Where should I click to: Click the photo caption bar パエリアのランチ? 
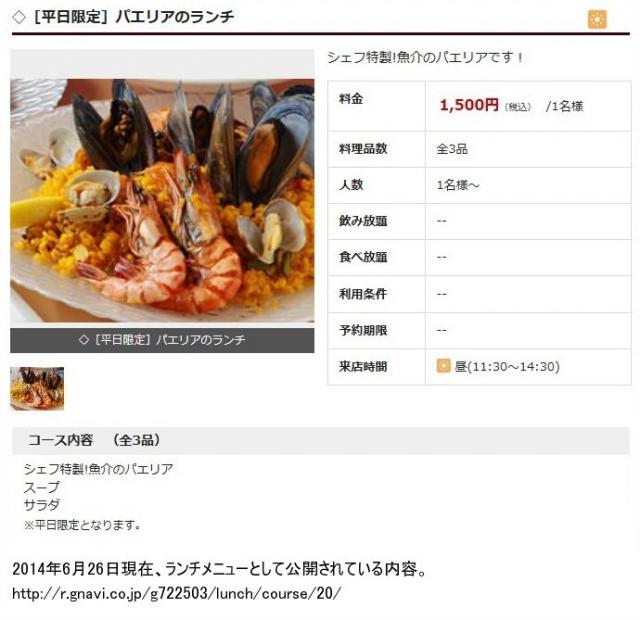162,340
